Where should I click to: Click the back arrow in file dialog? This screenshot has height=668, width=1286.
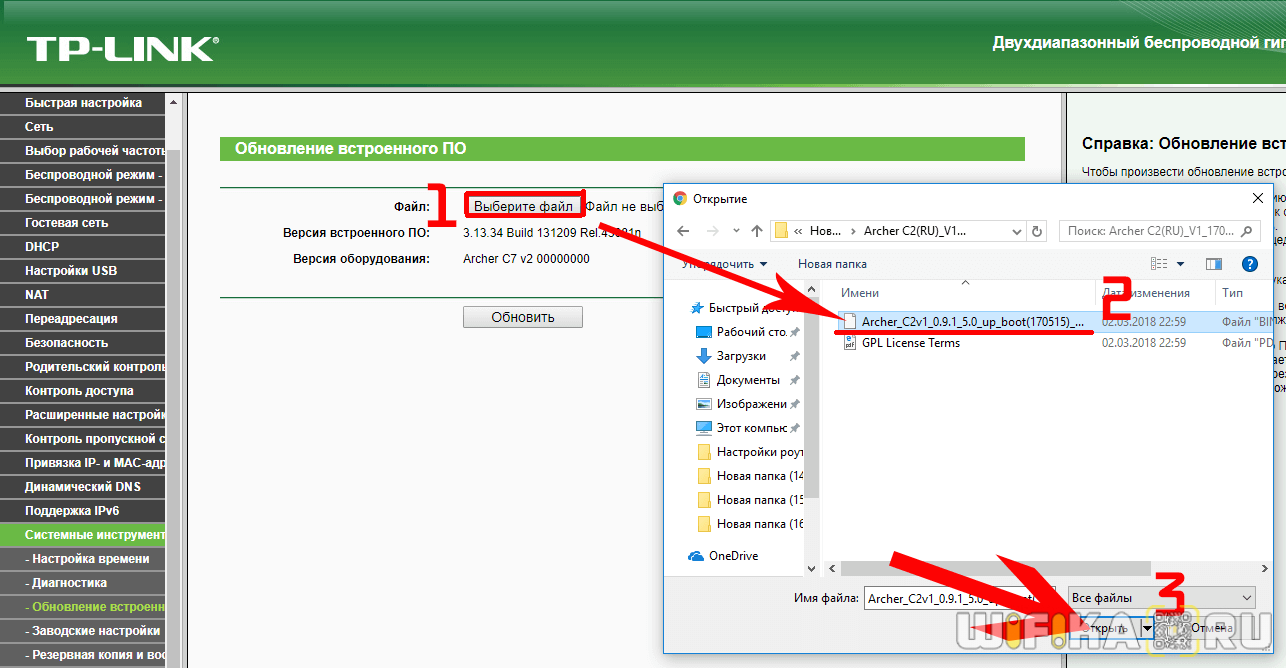tap(684, 231)
